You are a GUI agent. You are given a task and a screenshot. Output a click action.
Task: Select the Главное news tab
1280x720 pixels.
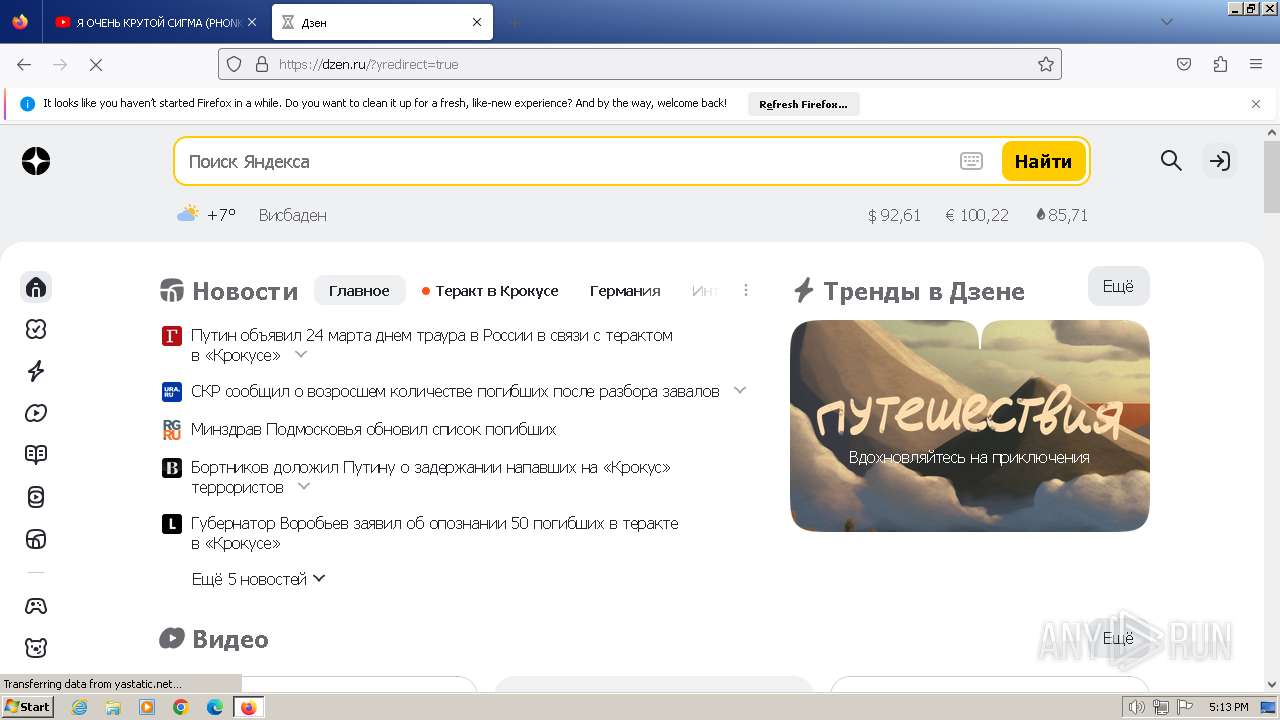click(x=359, y=290)
